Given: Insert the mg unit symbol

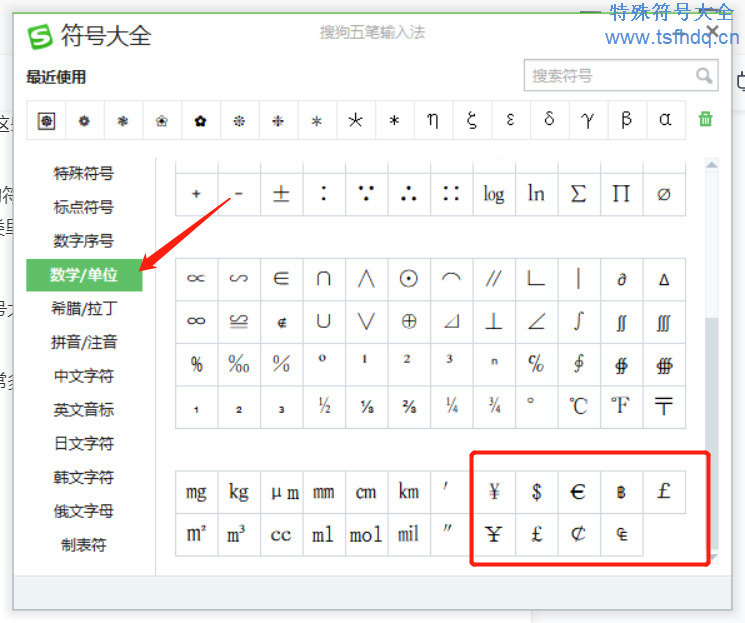Looking at the screenshot, I should [196, 492].
